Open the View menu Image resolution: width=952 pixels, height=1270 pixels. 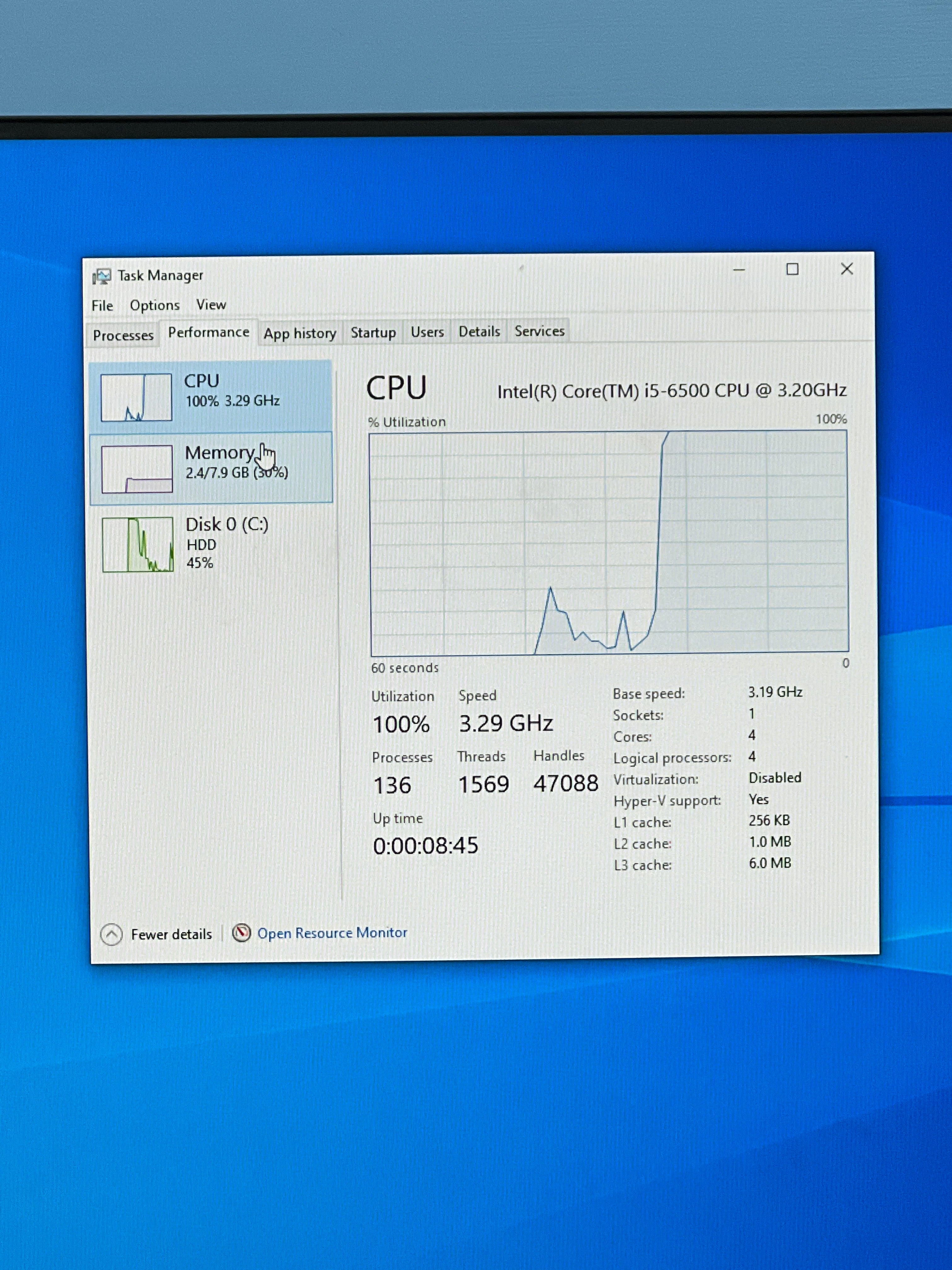pyautogui.click(x=211, y=305)
